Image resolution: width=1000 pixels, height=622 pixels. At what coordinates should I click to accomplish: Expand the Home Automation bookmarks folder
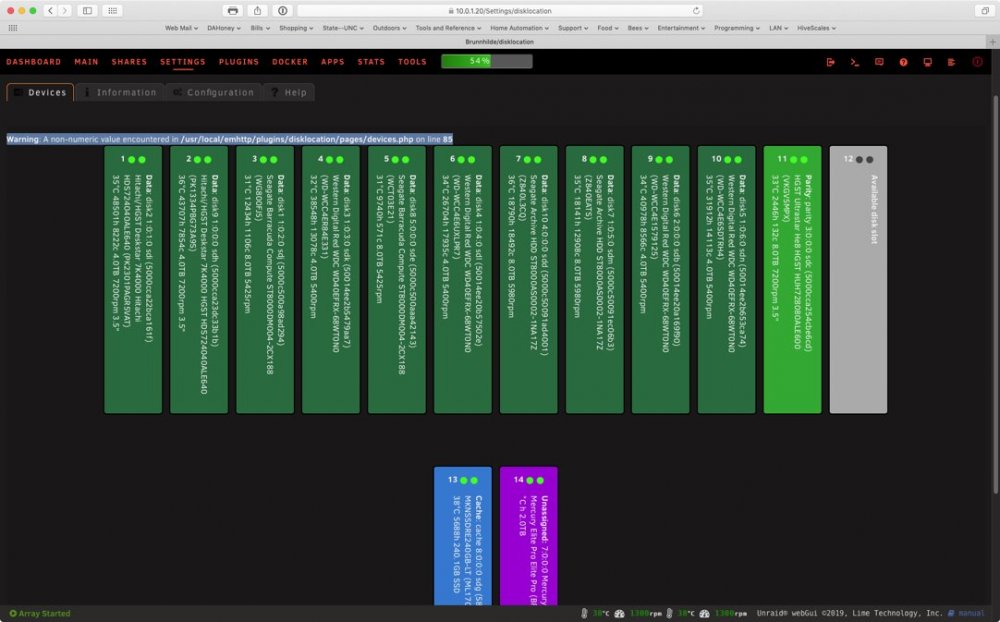tap(519, 28)
